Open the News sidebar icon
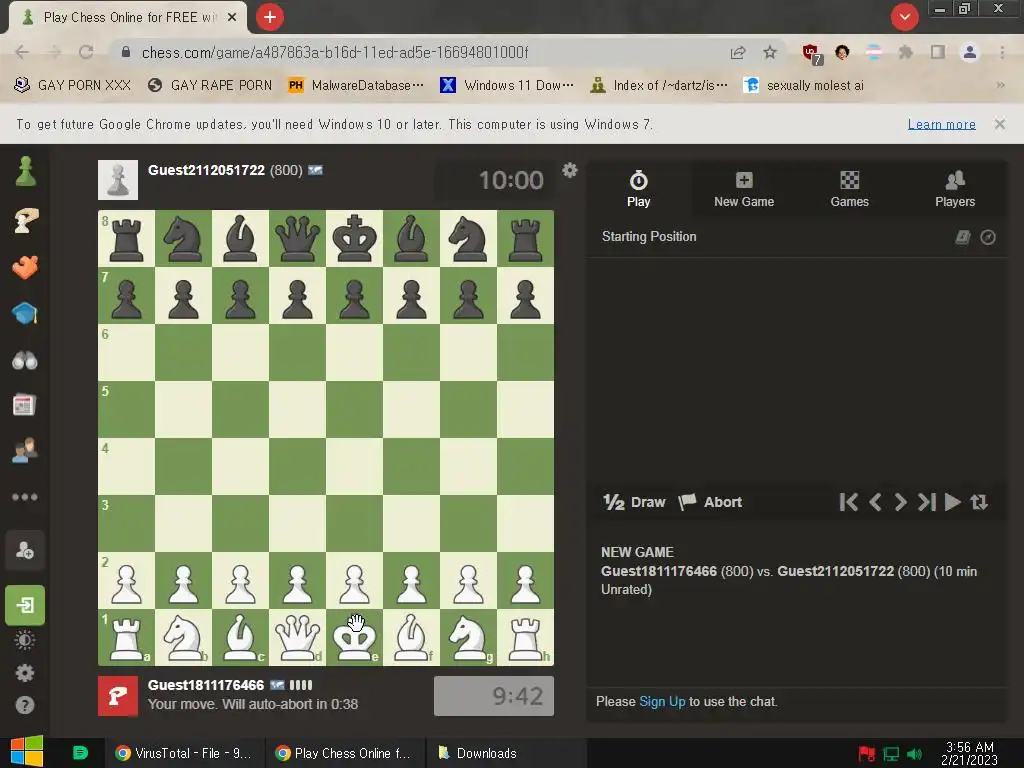 [25, 405]
